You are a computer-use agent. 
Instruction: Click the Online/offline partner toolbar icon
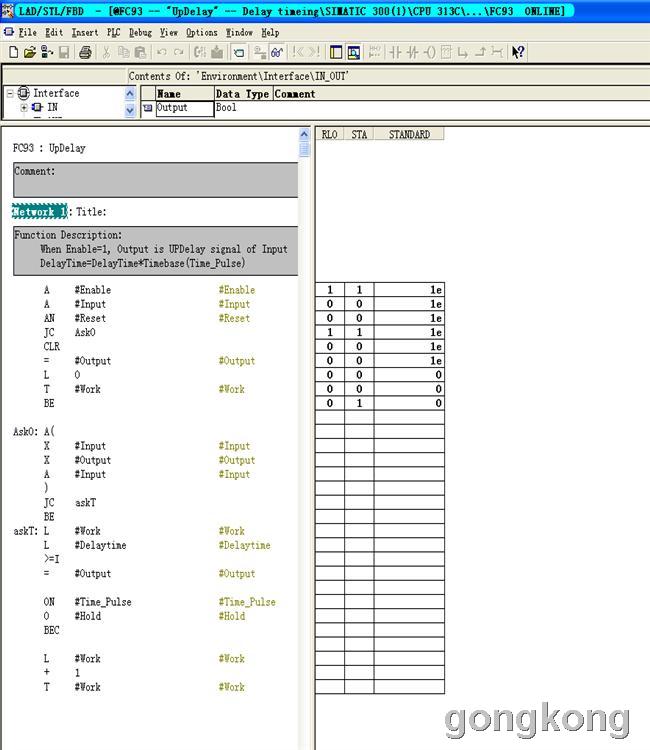[x=47, y=52]
